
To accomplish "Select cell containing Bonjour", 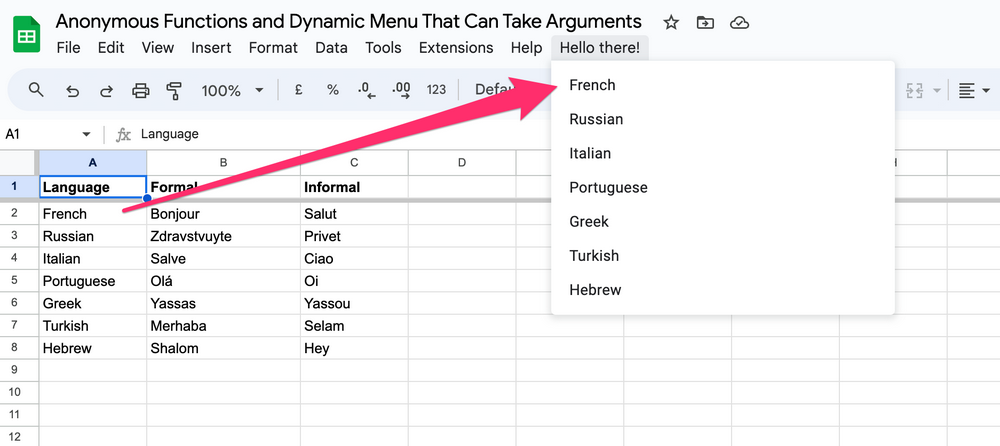I will pos(222,214).
